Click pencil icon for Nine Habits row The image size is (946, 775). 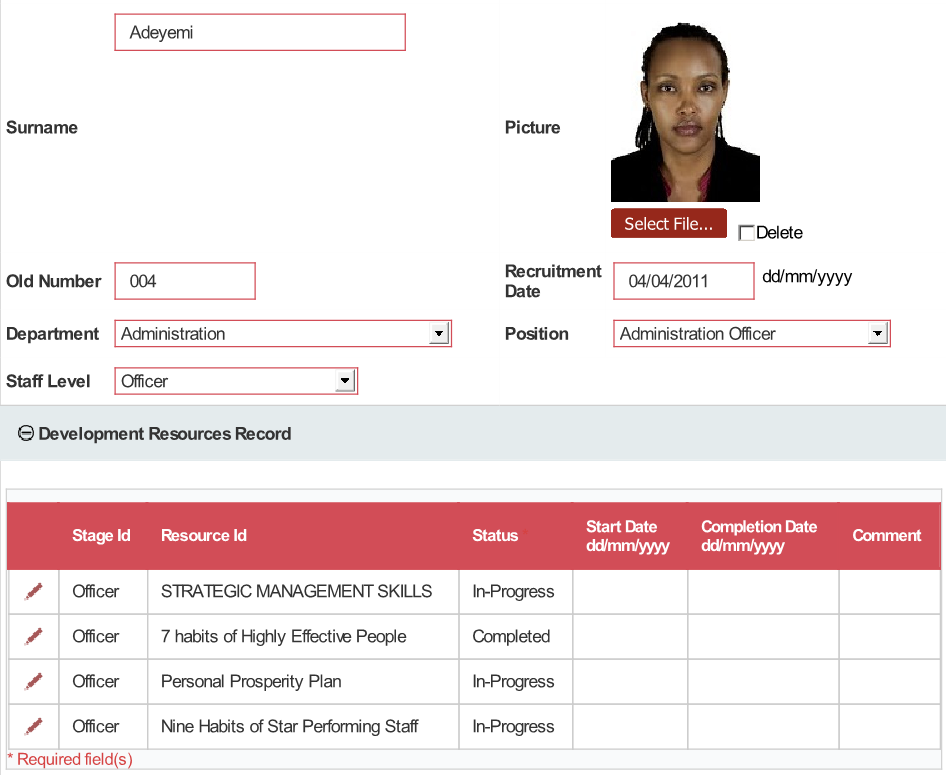click(x=34, y=727)
